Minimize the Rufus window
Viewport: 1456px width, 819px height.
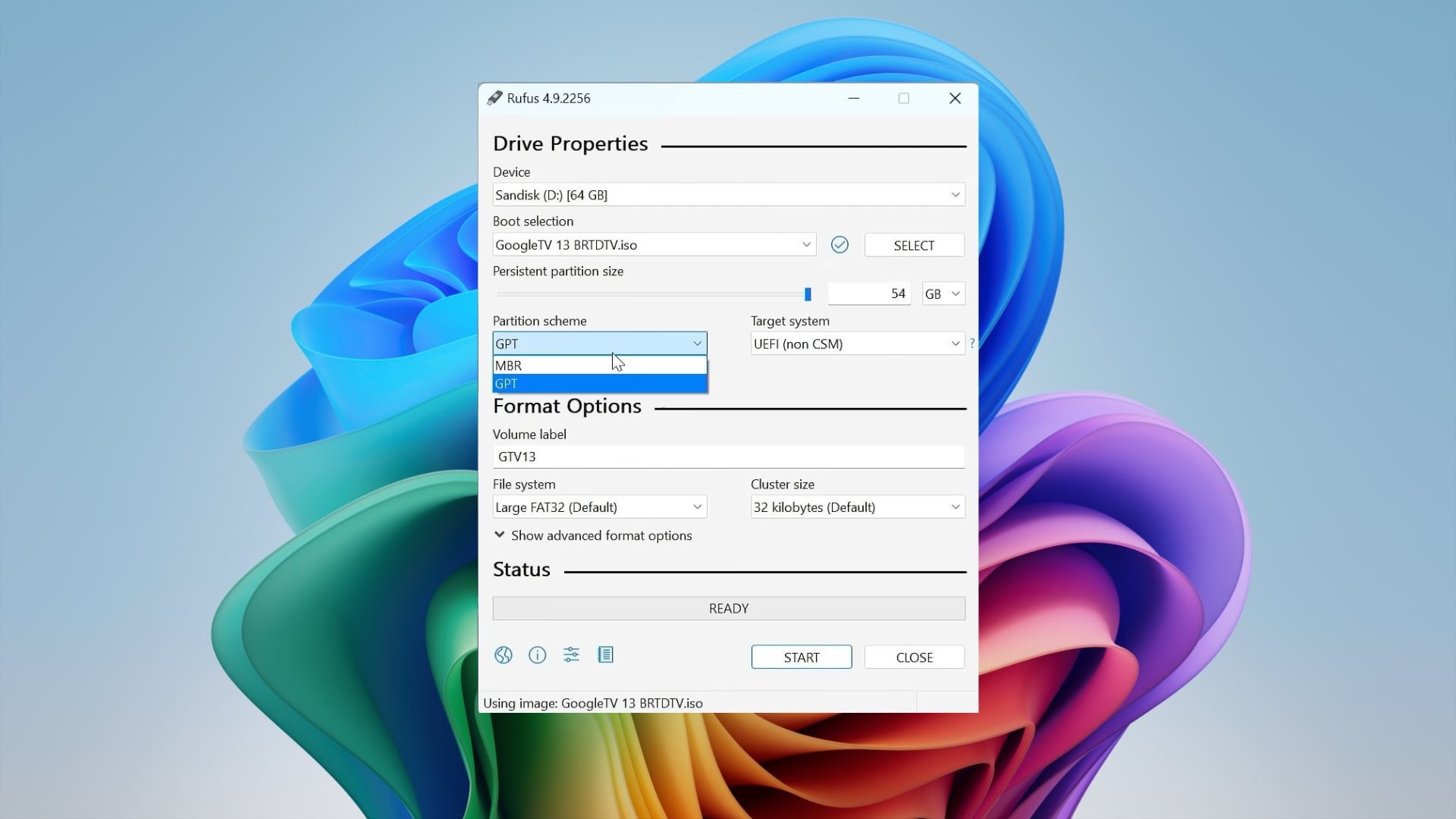(854, 99)
